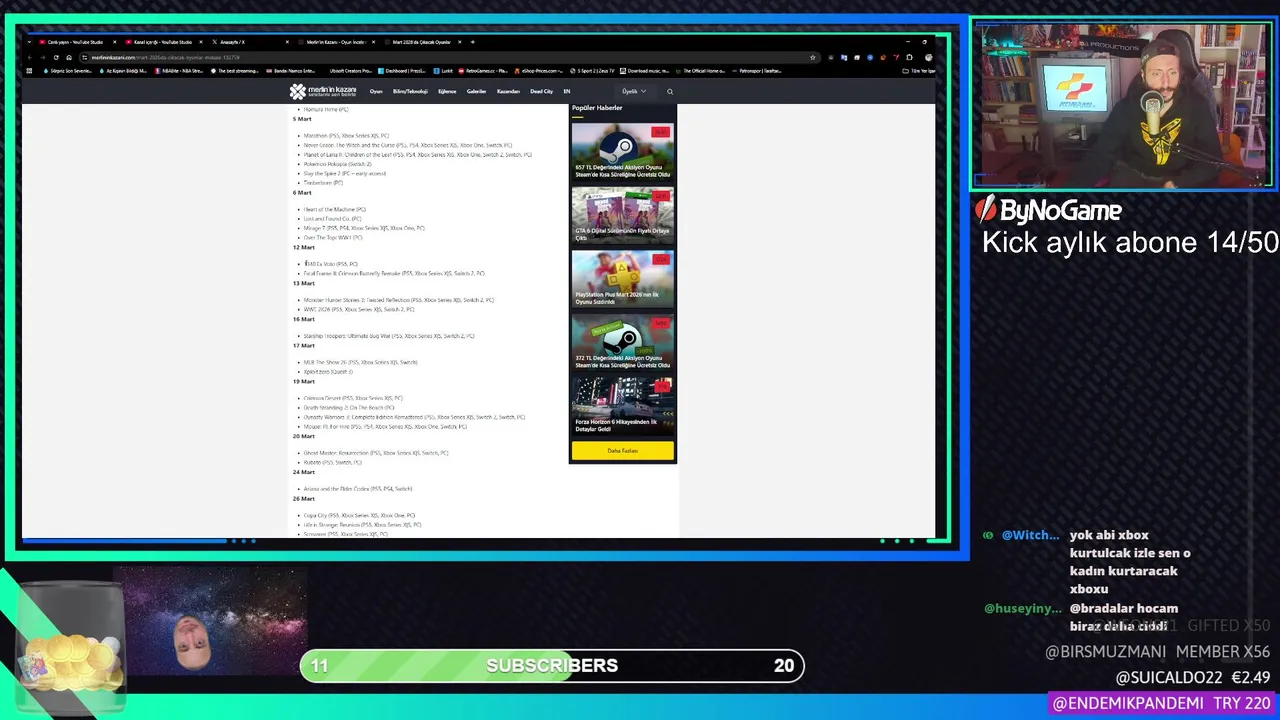Open the Bilim/Teknoloji menu

410,91
